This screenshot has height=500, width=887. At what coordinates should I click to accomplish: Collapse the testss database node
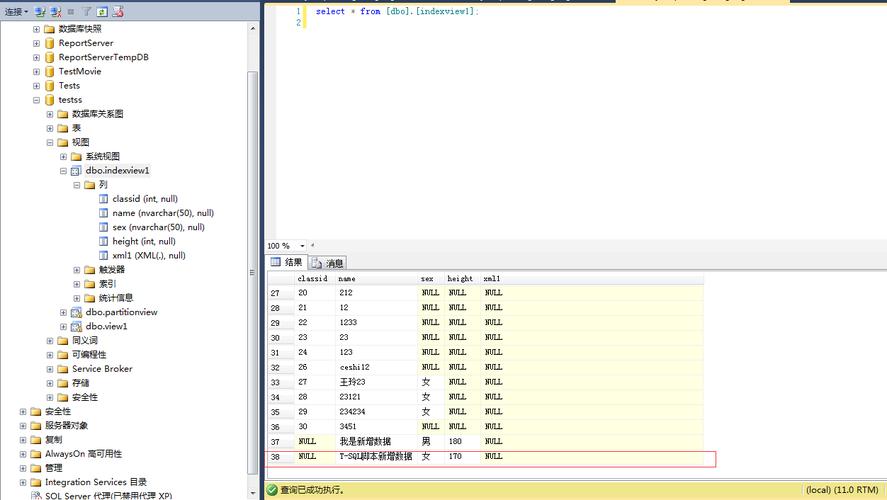coord(36,100)
